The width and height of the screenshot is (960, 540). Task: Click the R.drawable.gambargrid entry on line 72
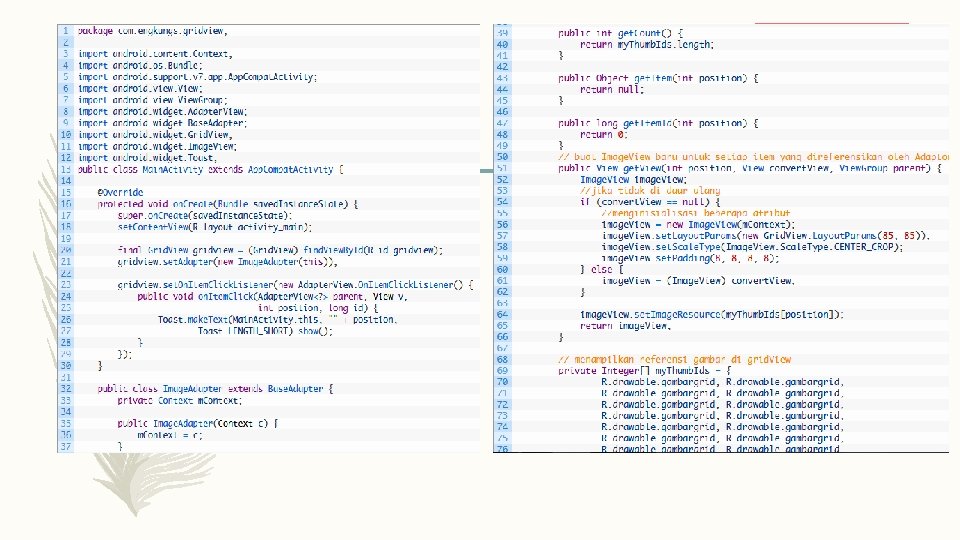(723, 405)
